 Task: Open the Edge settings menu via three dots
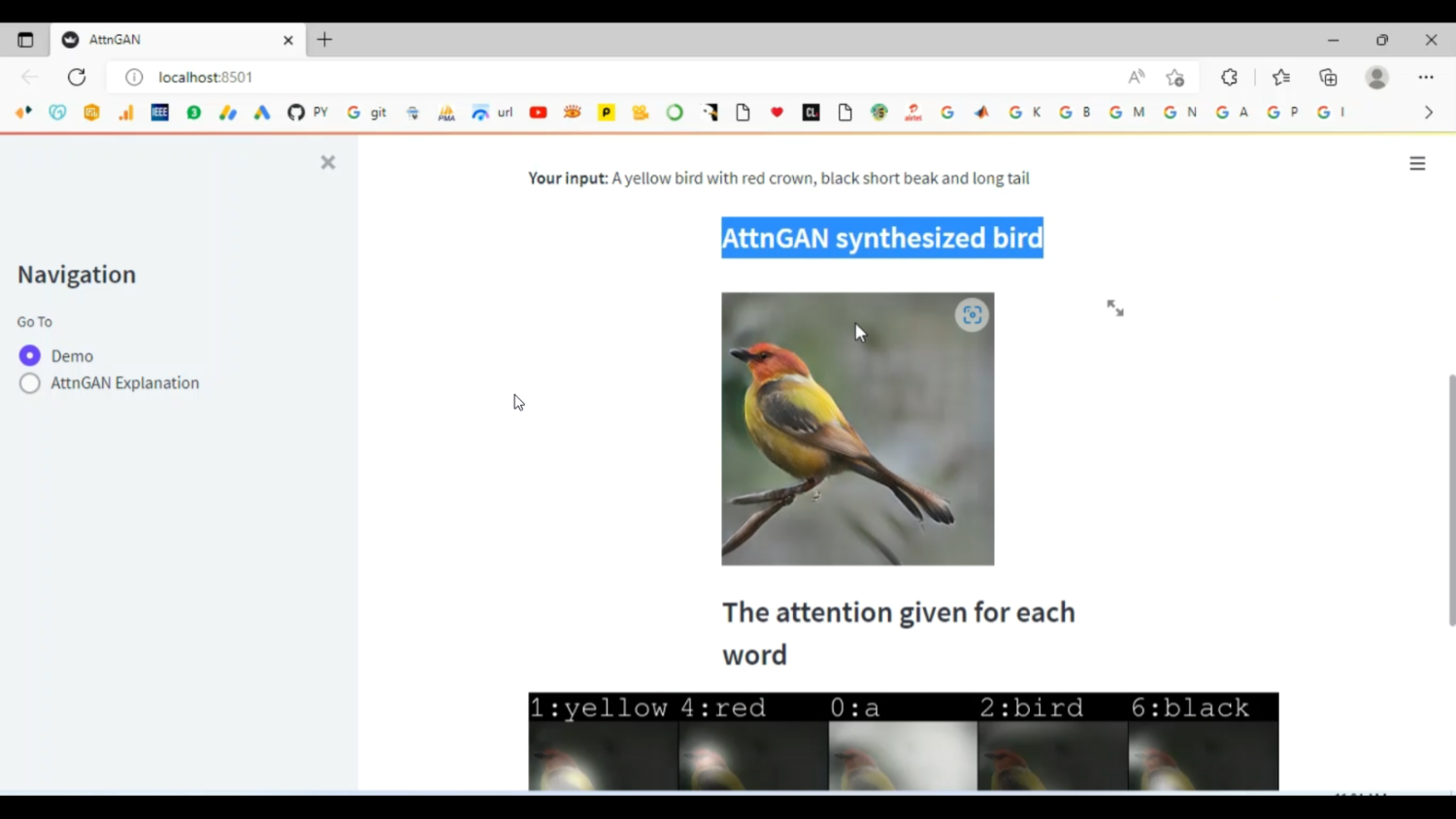pyautogui.click(x=1426, y=77)
